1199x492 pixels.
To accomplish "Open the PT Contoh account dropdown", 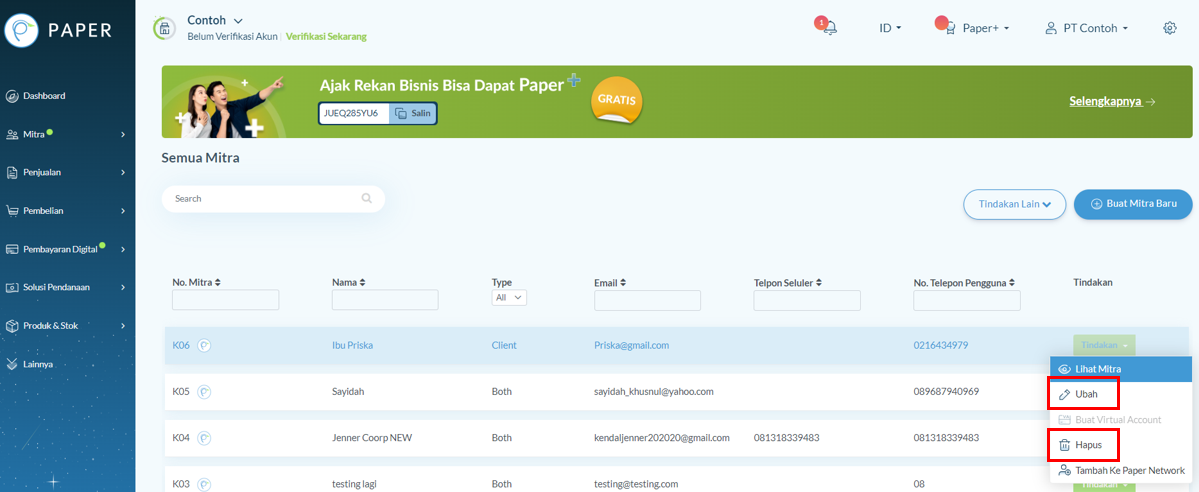I will 1096,28.
